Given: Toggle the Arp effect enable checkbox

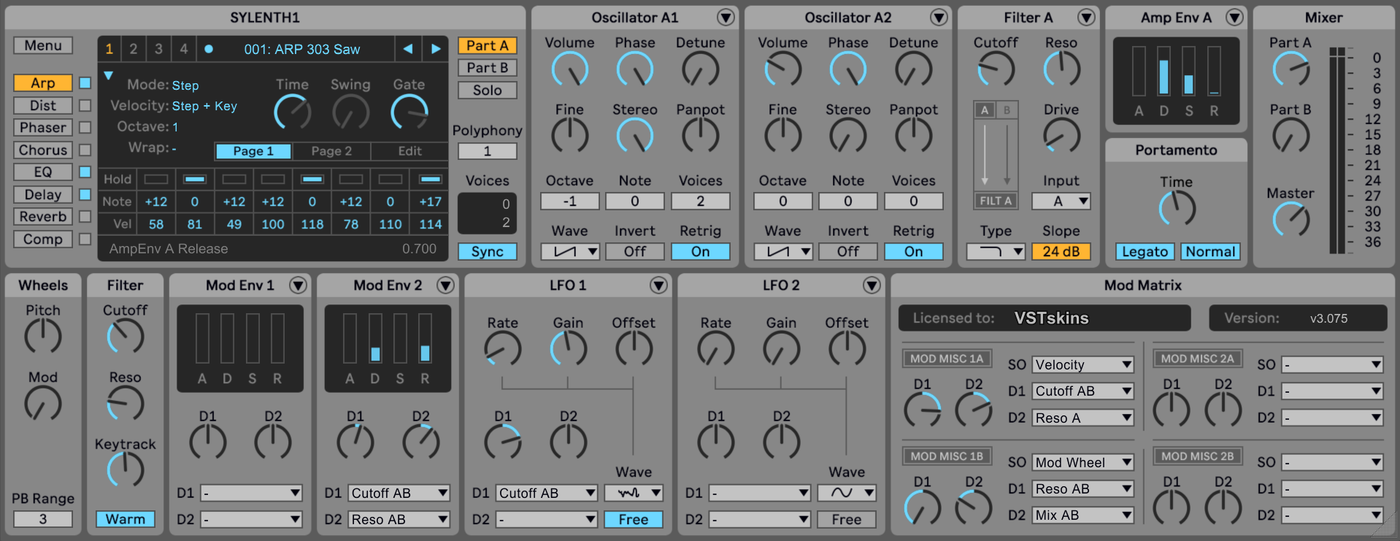Looking at the screenshot, I should pyautogui.click(x=85, y=83).
